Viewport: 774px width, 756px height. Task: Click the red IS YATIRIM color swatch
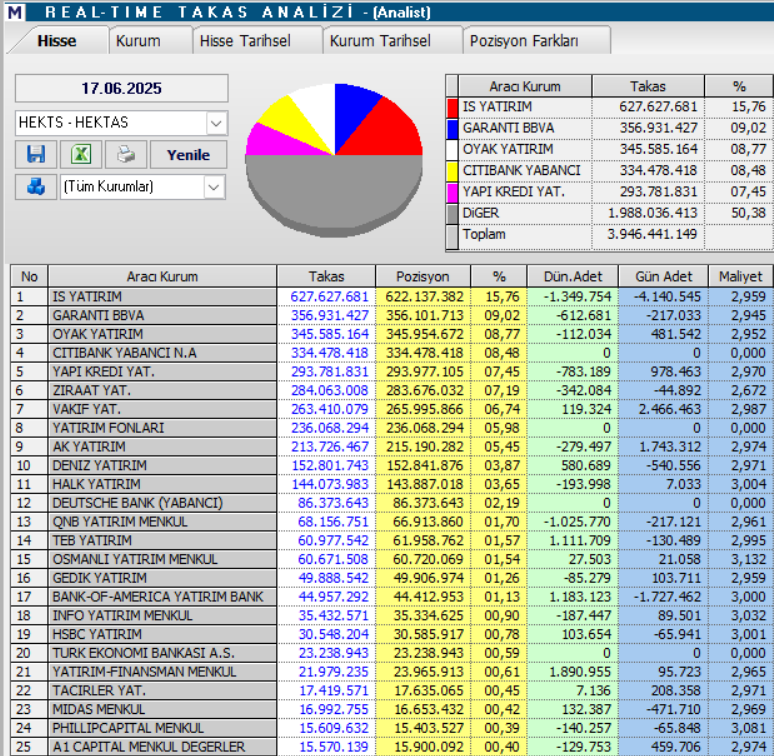click(x=452, y=108)
